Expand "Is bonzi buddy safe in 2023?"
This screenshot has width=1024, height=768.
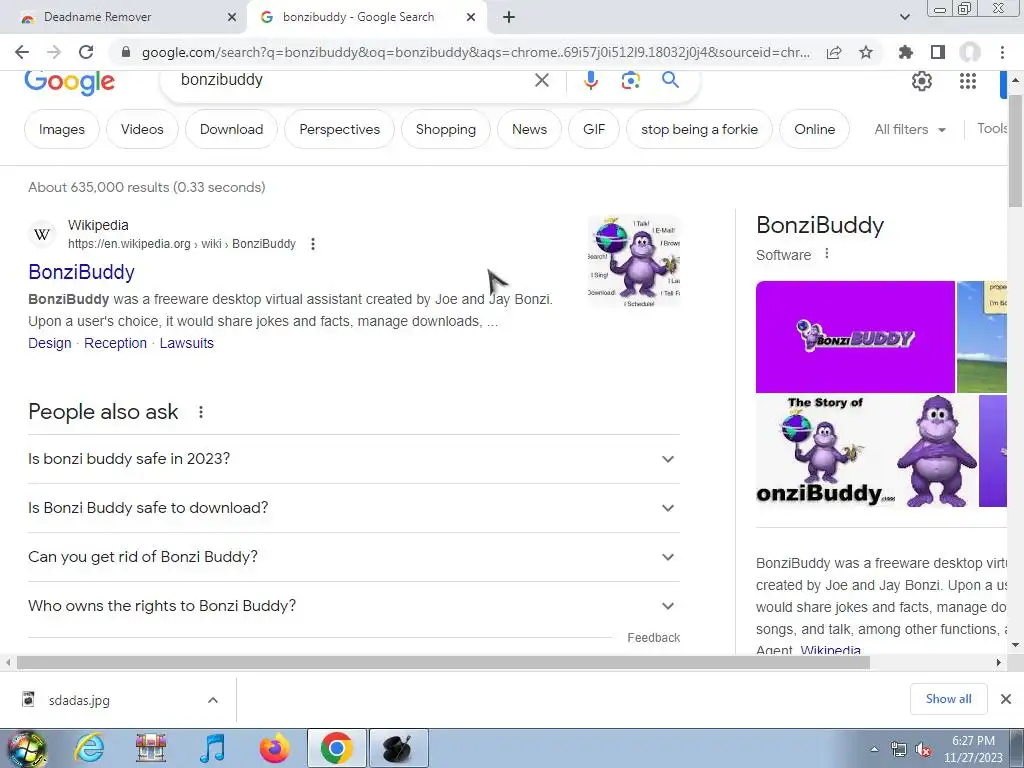(x=354, y=459)
